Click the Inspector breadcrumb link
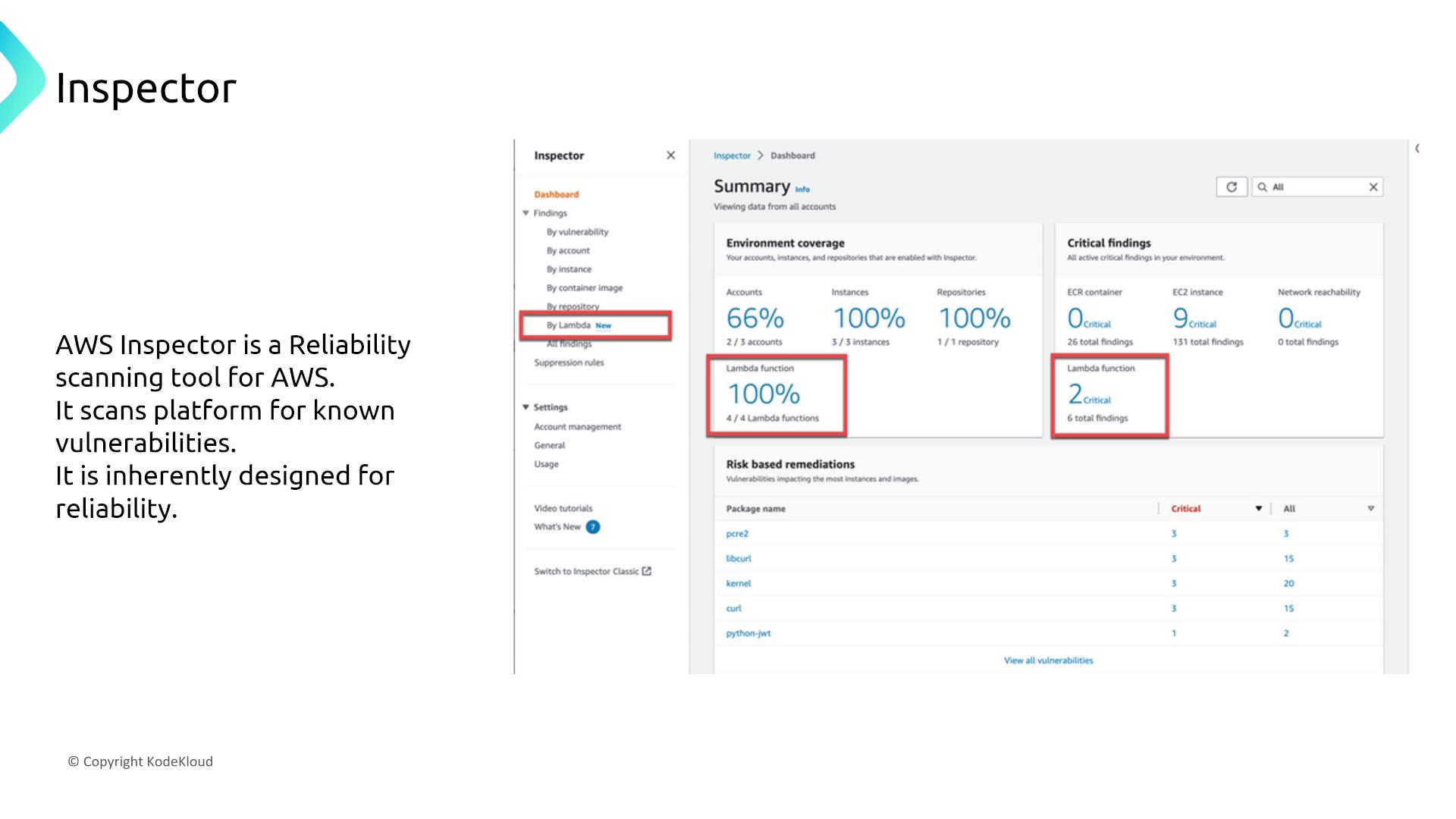 coord(732,155)
